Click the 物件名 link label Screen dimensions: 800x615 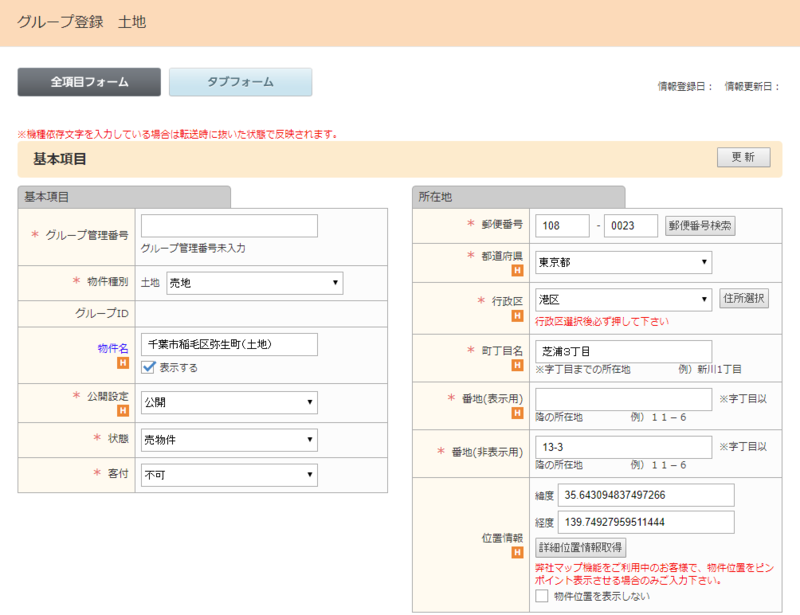point(113,348)
